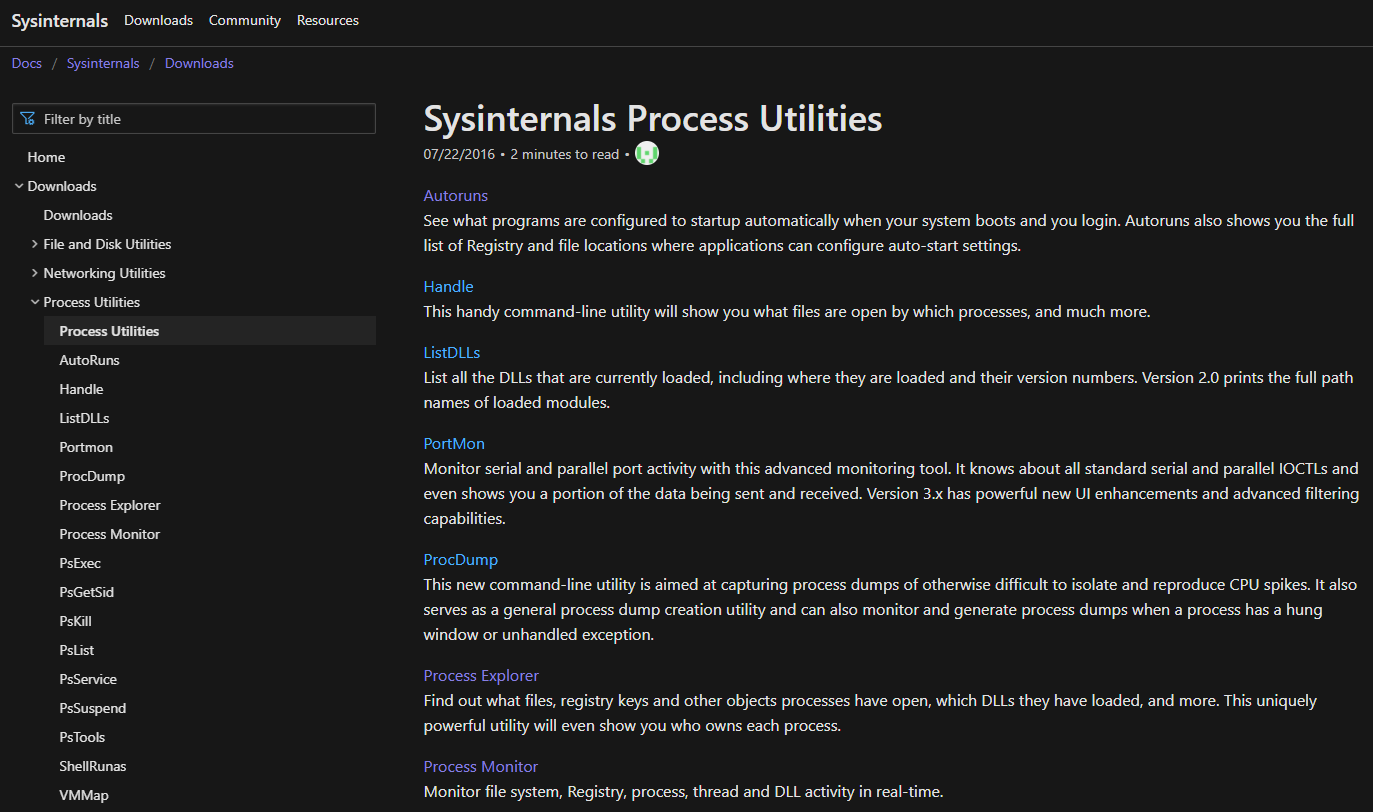Click the Sysinternals brand logo text
Image resolution: width=1373 pixels, height=812 pixels.
click(60, 21)
